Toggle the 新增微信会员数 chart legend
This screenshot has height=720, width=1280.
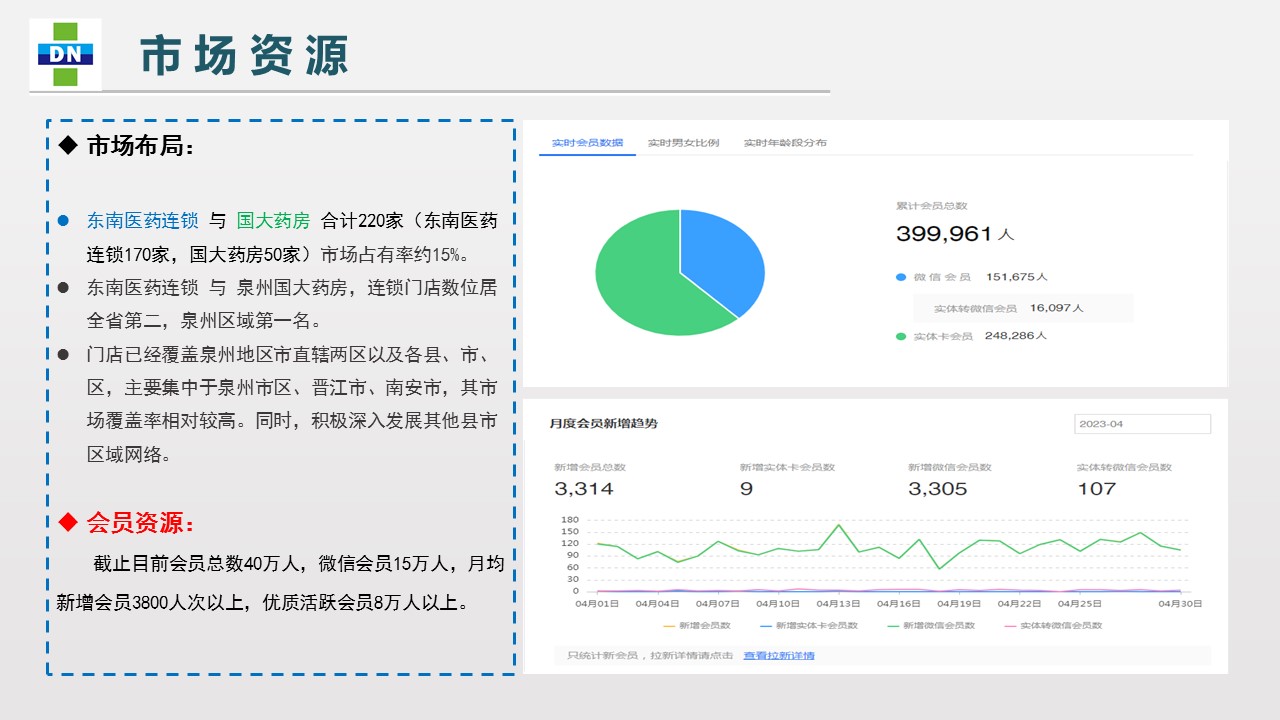pos(931,626)
